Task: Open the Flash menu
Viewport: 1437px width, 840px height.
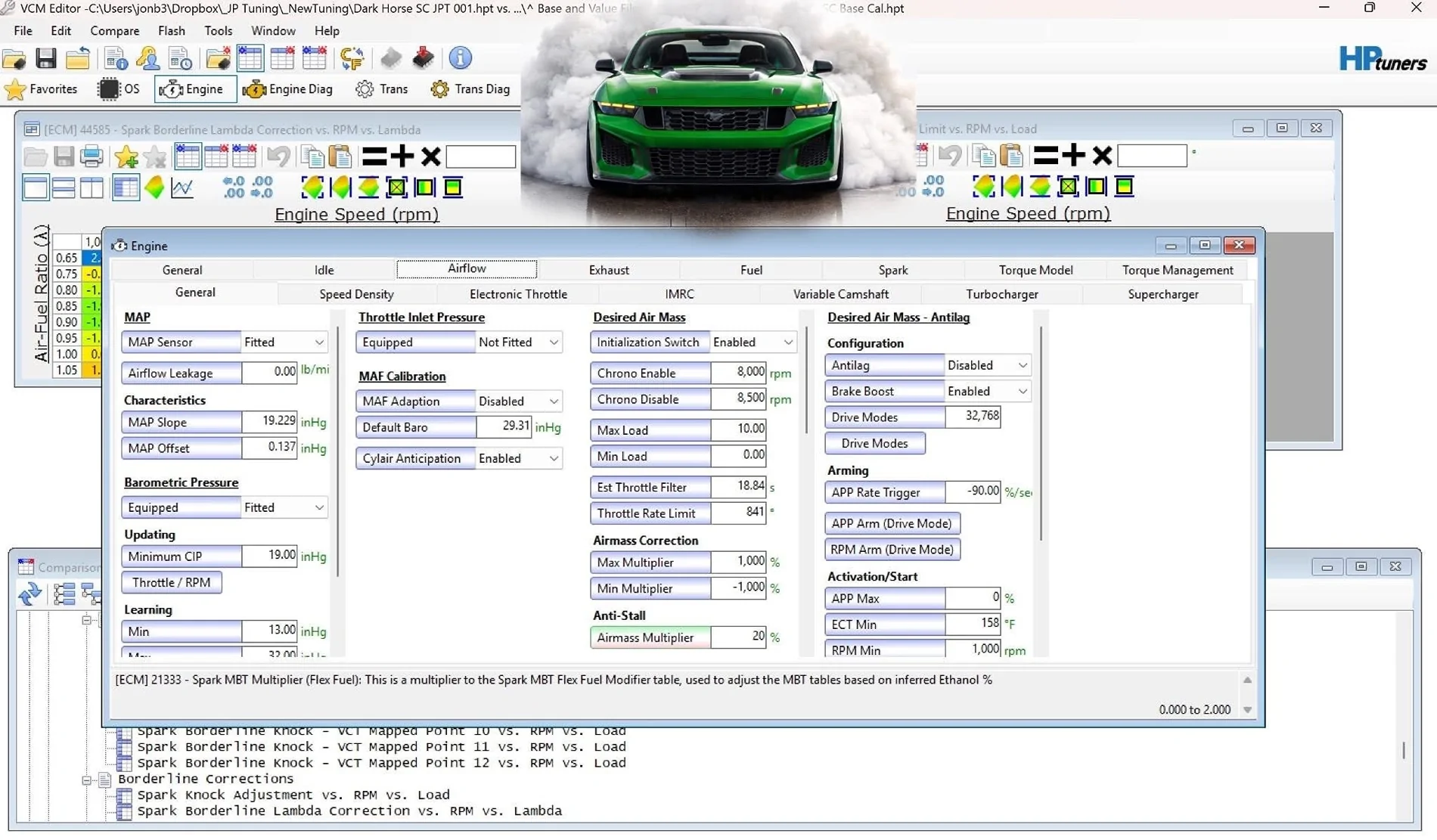Action: tap(172, 31)
